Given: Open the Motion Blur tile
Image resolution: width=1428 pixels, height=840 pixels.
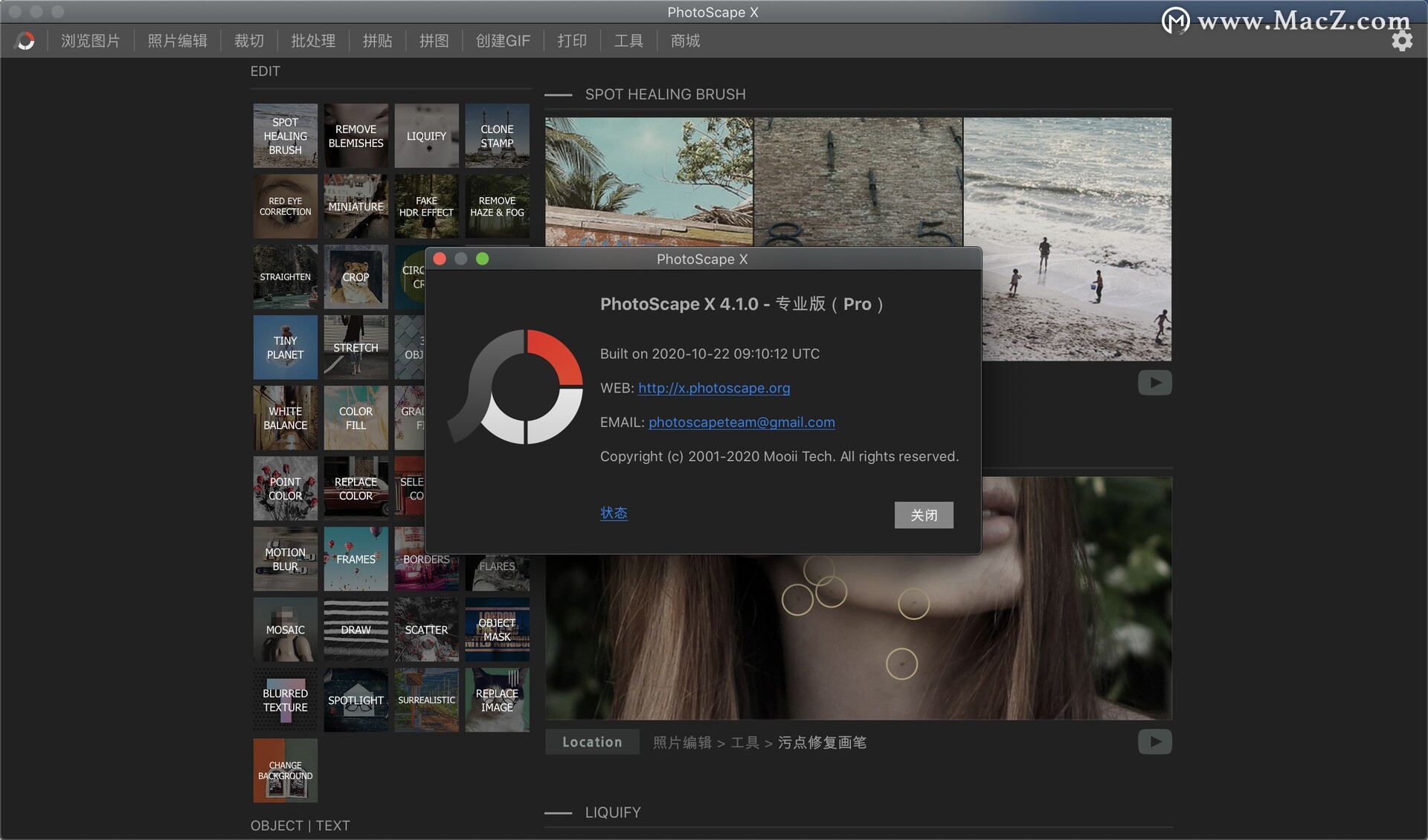Looking at the screenshot, I should (x=285, y=559).
